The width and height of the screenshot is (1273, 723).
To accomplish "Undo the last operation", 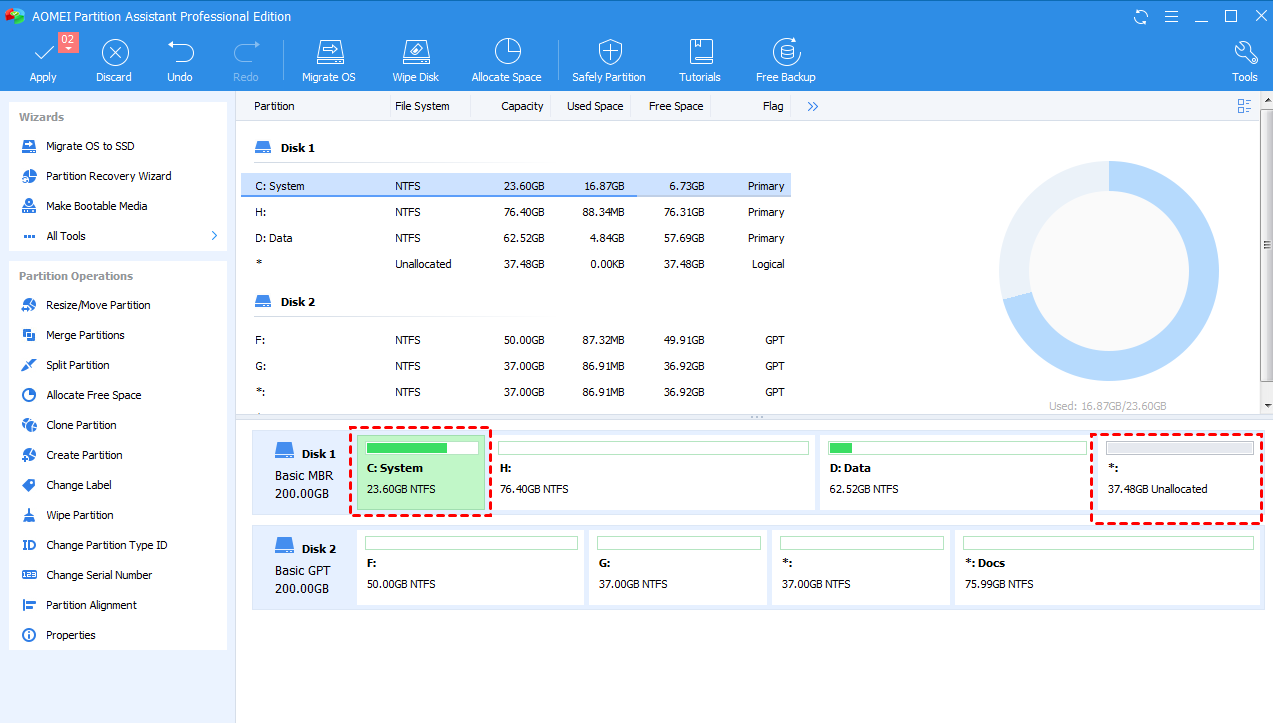I will 180,58.
